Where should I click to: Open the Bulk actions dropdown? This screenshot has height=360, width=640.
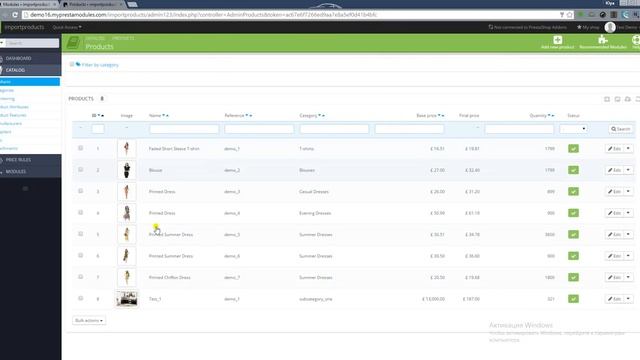coord(89,320)
